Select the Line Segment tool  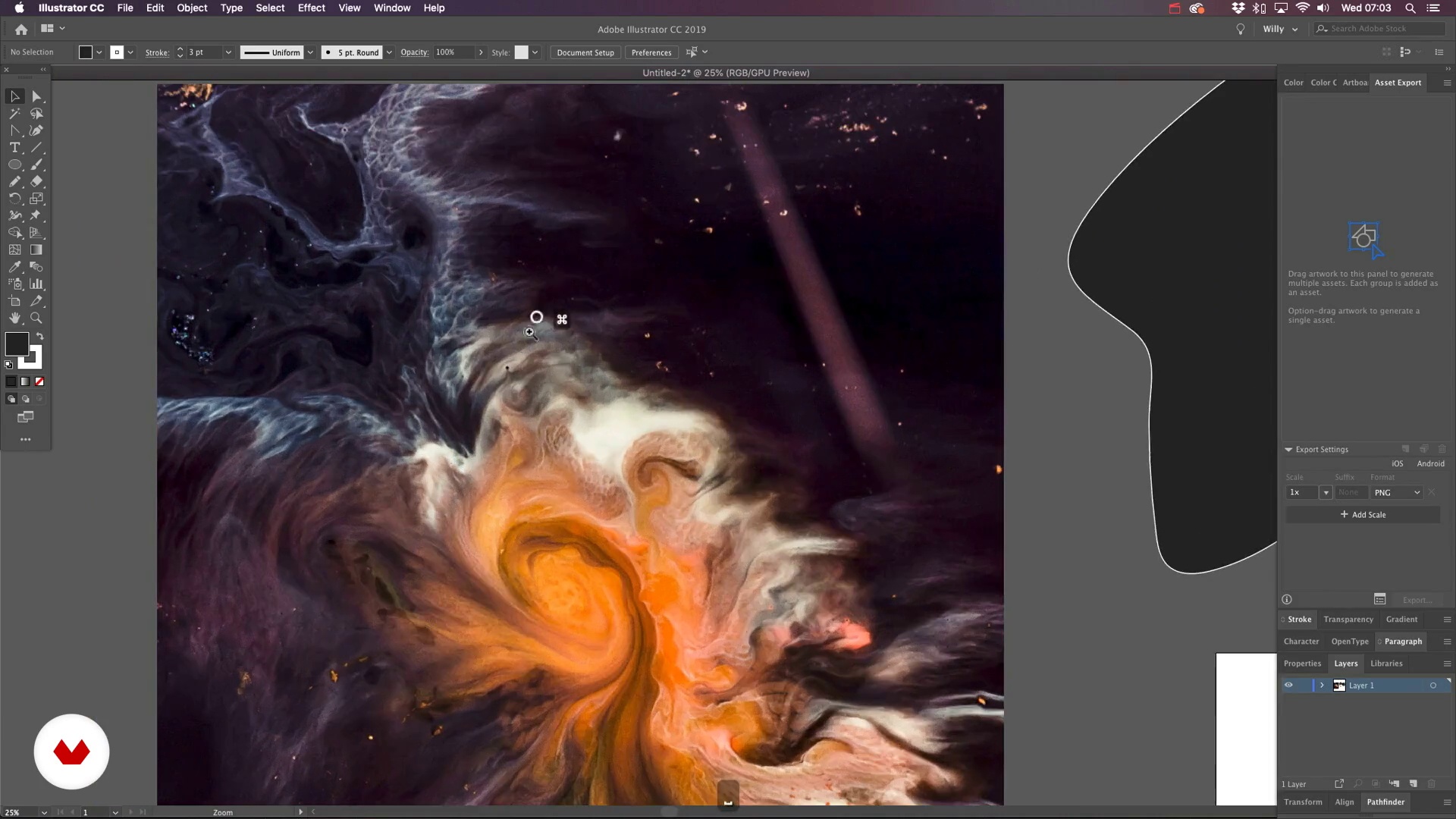point(36,148)
